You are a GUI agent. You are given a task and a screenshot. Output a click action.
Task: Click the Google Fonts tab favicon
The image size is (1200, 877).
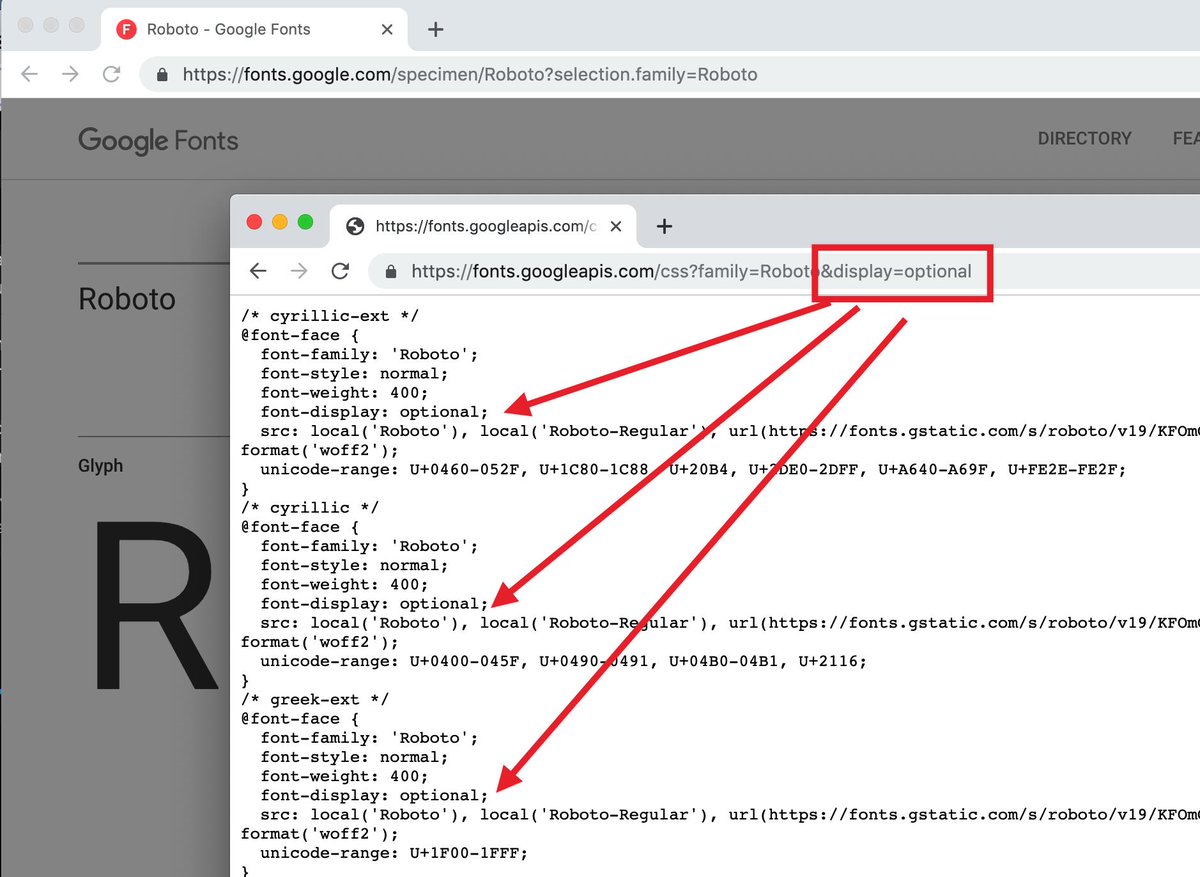pos(126,29)
